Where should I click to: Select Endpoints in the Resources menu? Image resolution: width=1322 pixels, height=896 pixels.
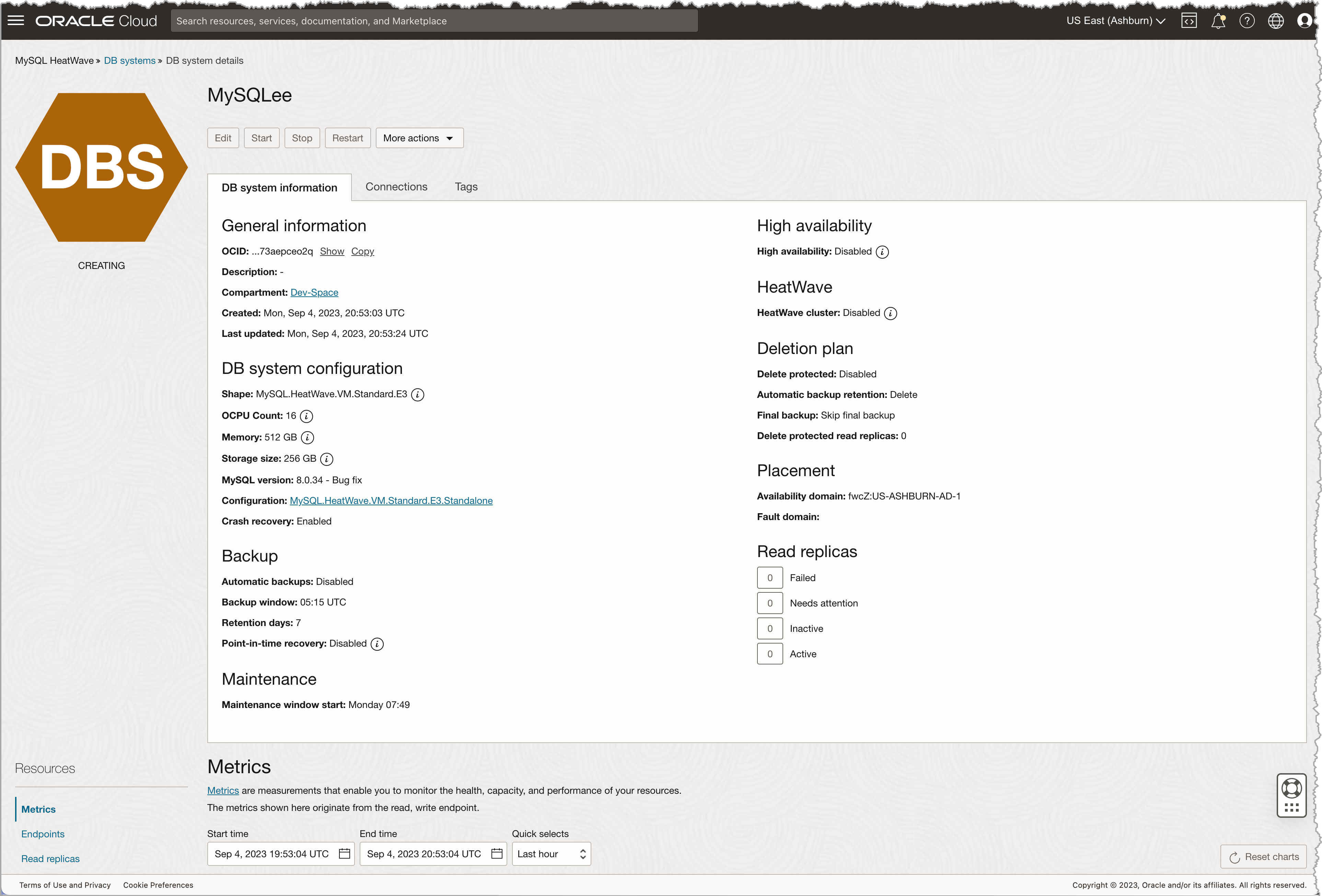click(x=43, y=834)
